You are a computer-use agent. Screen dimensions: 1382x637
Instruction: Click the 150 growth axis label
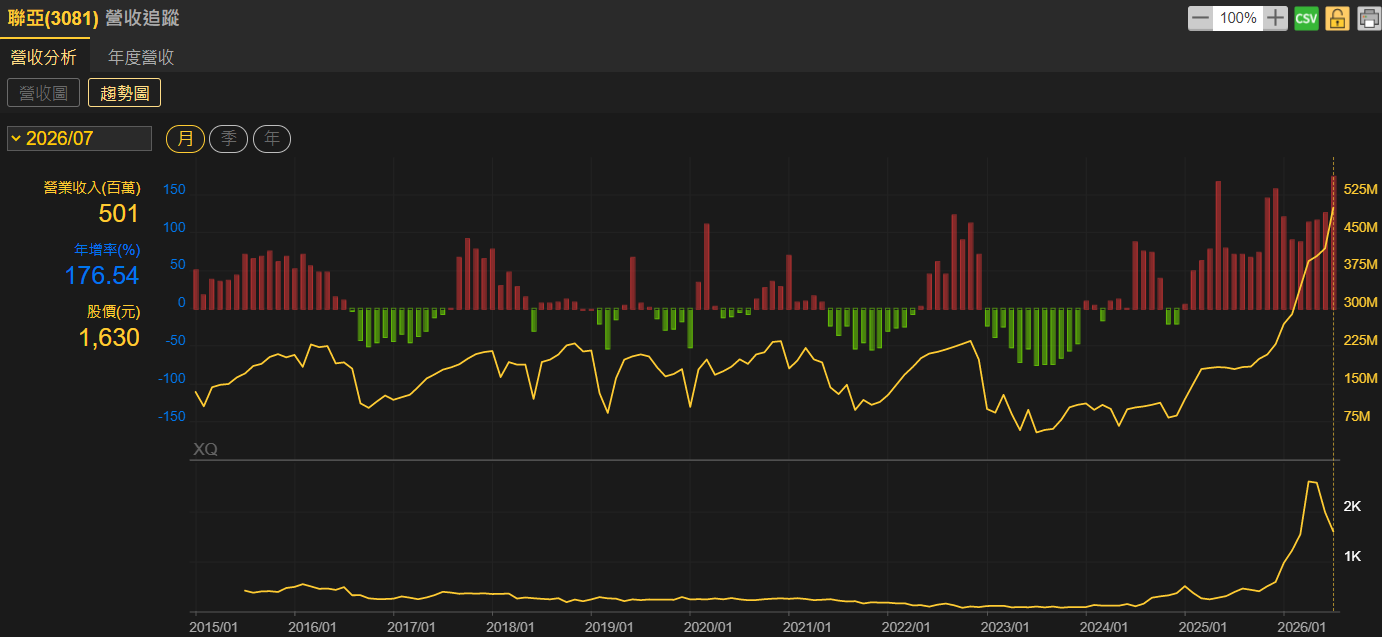(x=175, y=189)
